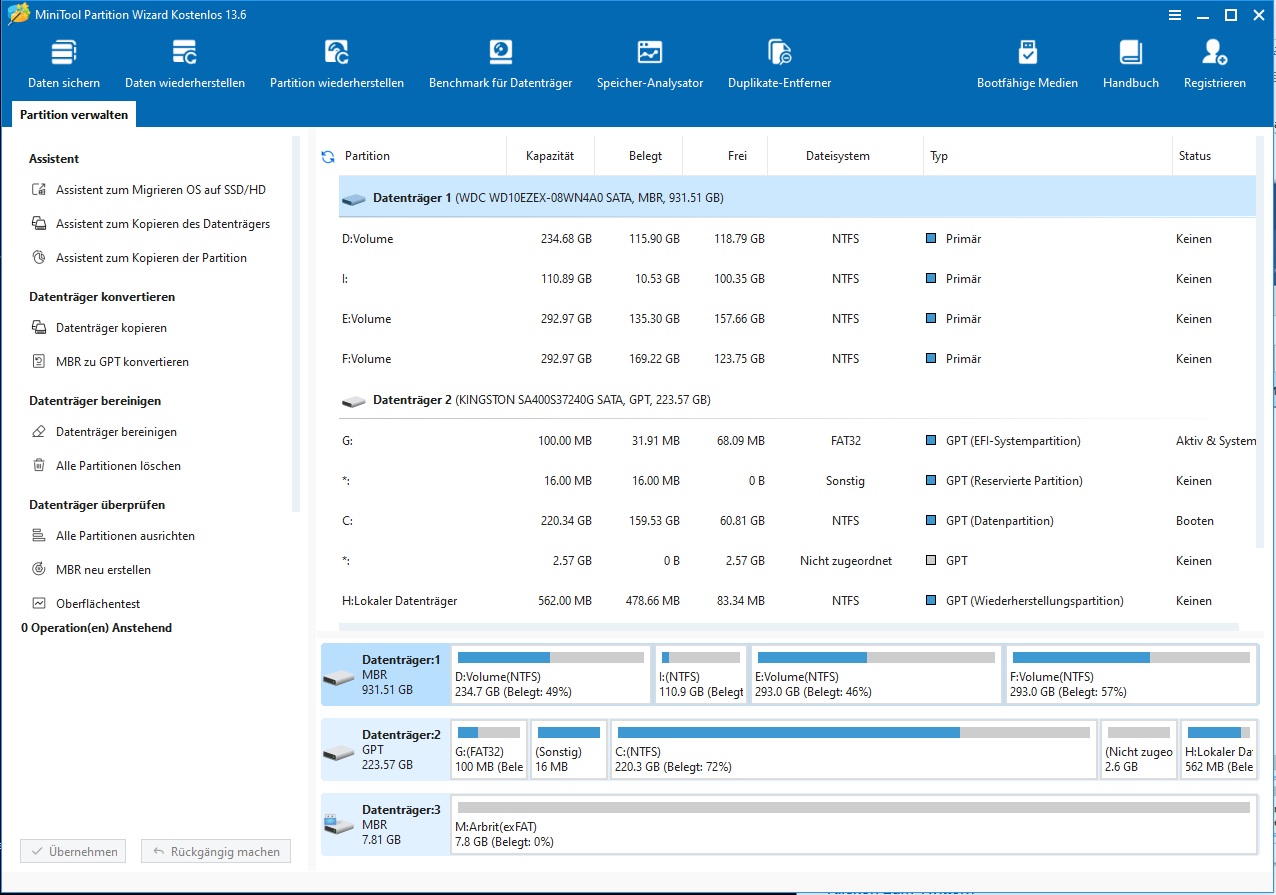Select Alle Partitionen löschen
Viewport: 1276px width, 895px height.
click(106, 466)
